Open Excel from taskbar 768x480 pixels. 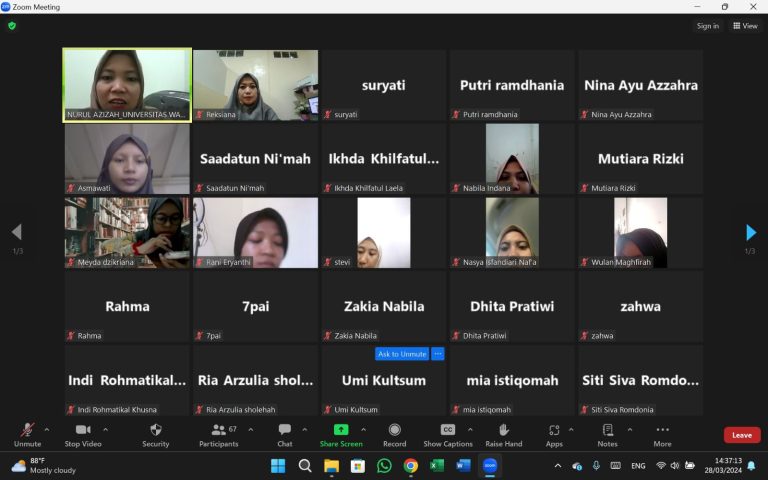[x=437, y=465]
